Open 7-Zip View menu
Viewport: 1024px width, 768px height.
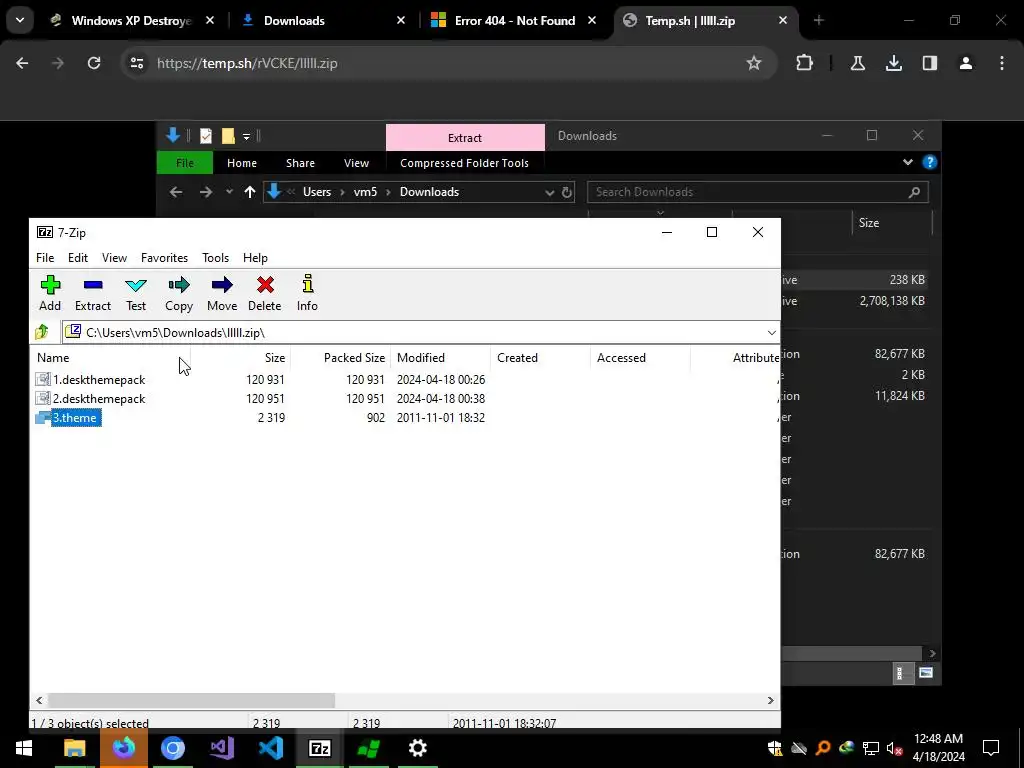(x=114, y=258)
